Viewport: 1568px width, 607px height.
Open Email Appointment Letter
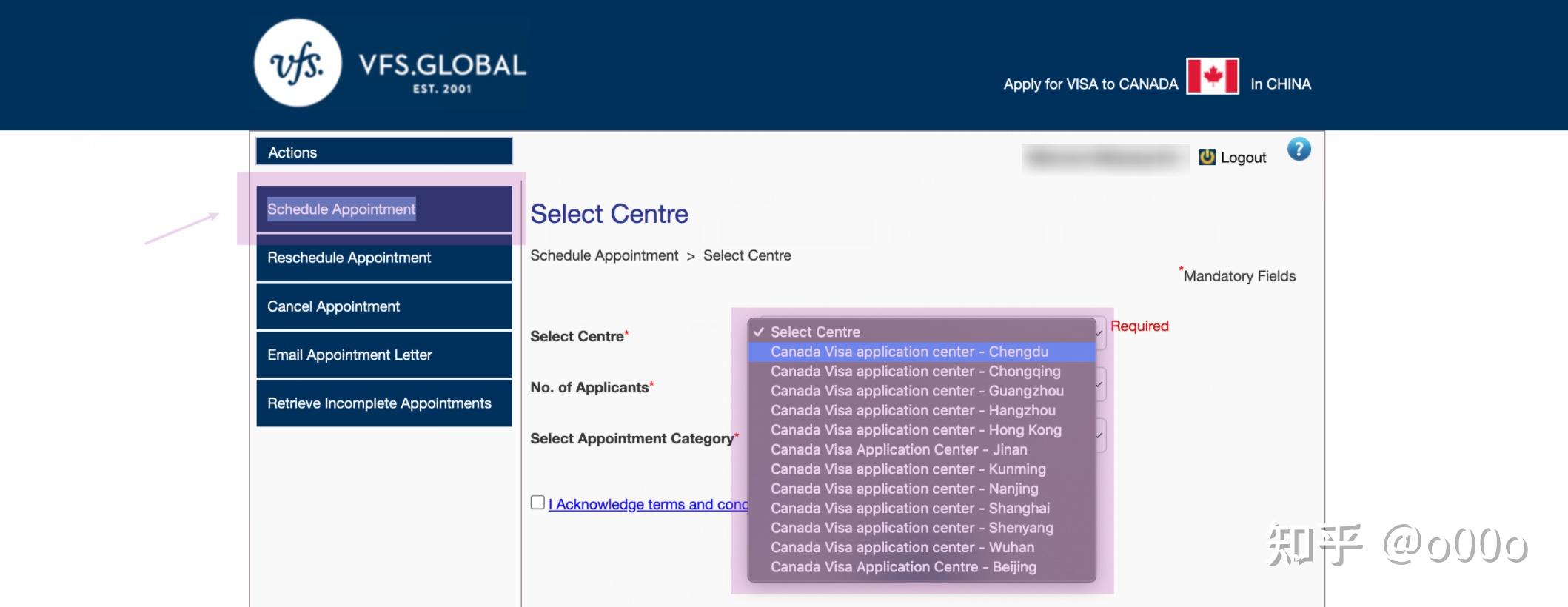click(x=384, y=355)
